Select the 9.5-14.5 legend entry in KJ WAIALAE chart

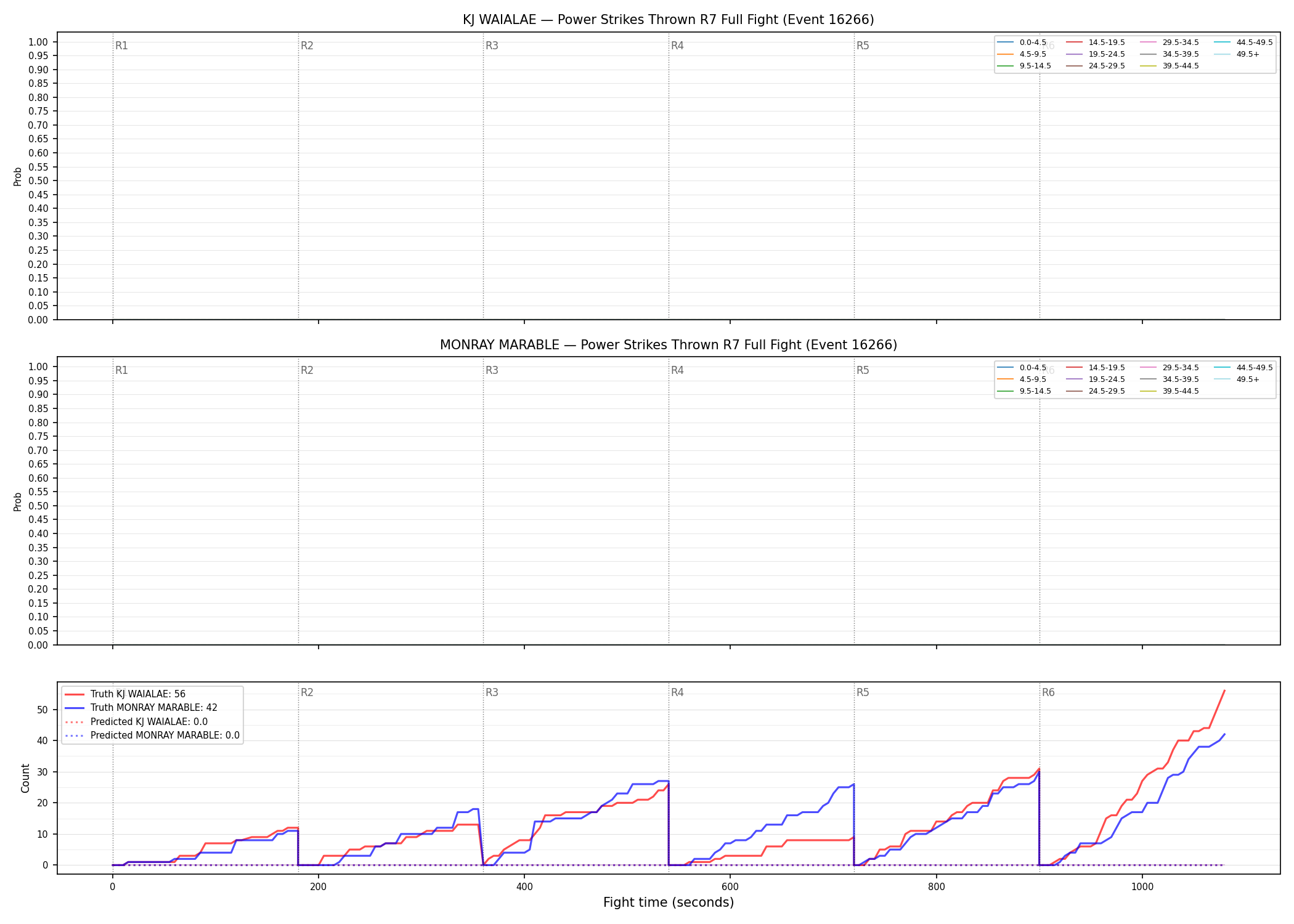[x=1024, y=66]
